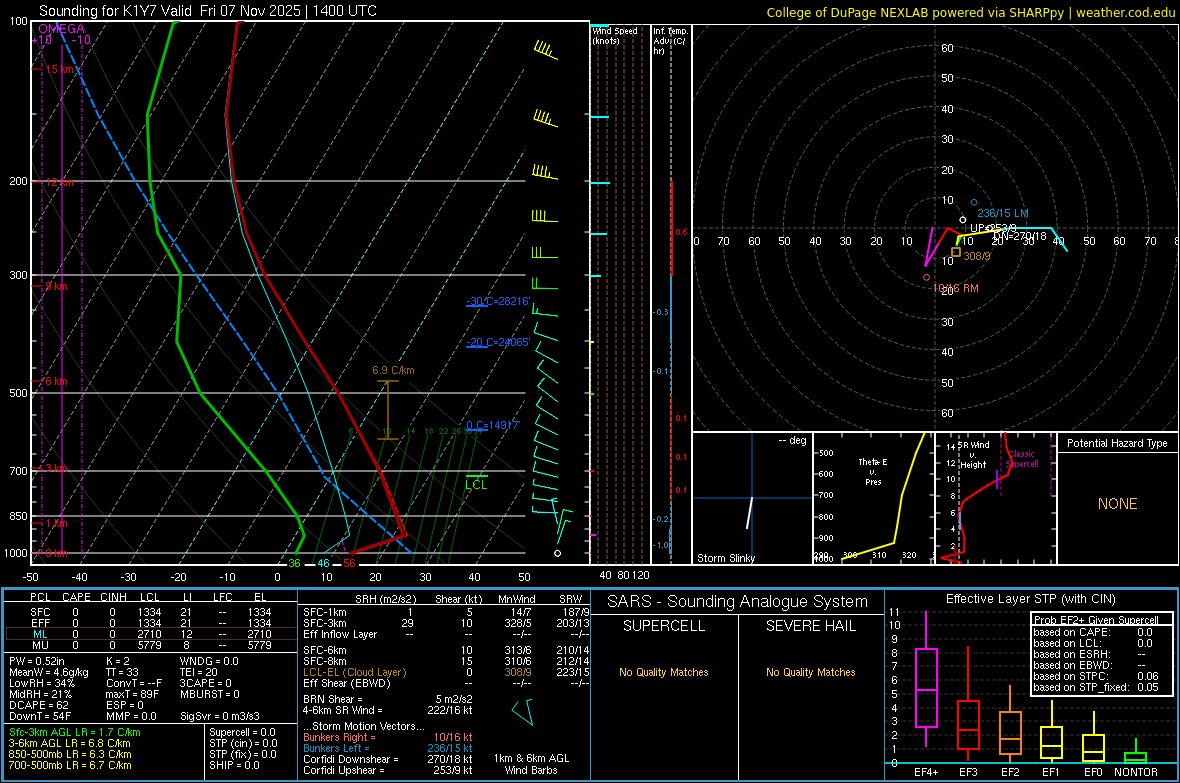Click the orange LCL-EL (Cloud Layer) row

[446, 672]
